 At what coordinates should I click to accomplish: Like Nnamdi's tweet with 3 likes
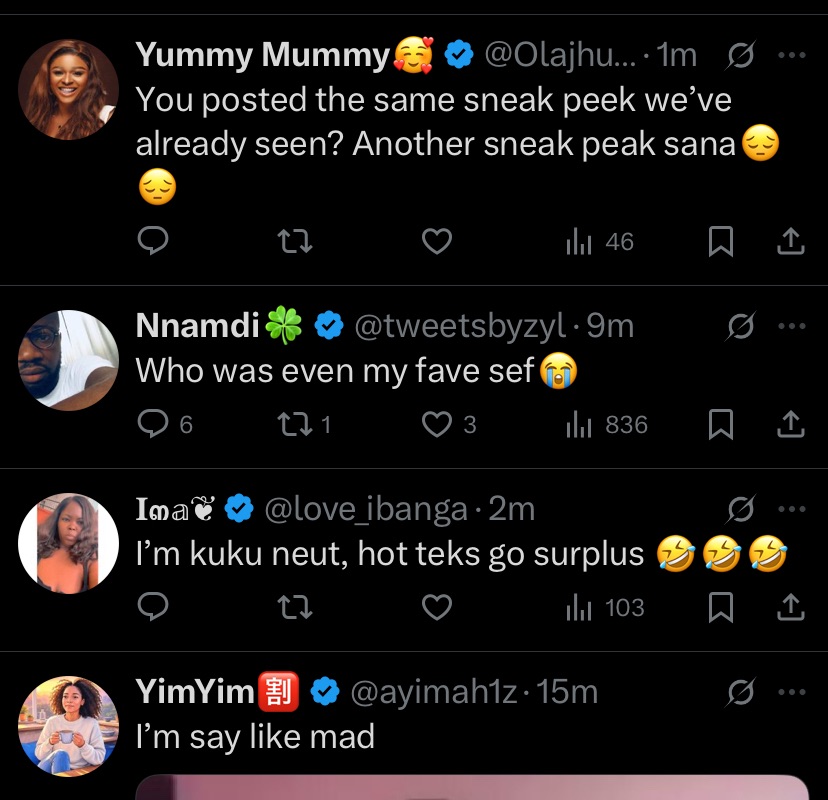coord(437,425)
